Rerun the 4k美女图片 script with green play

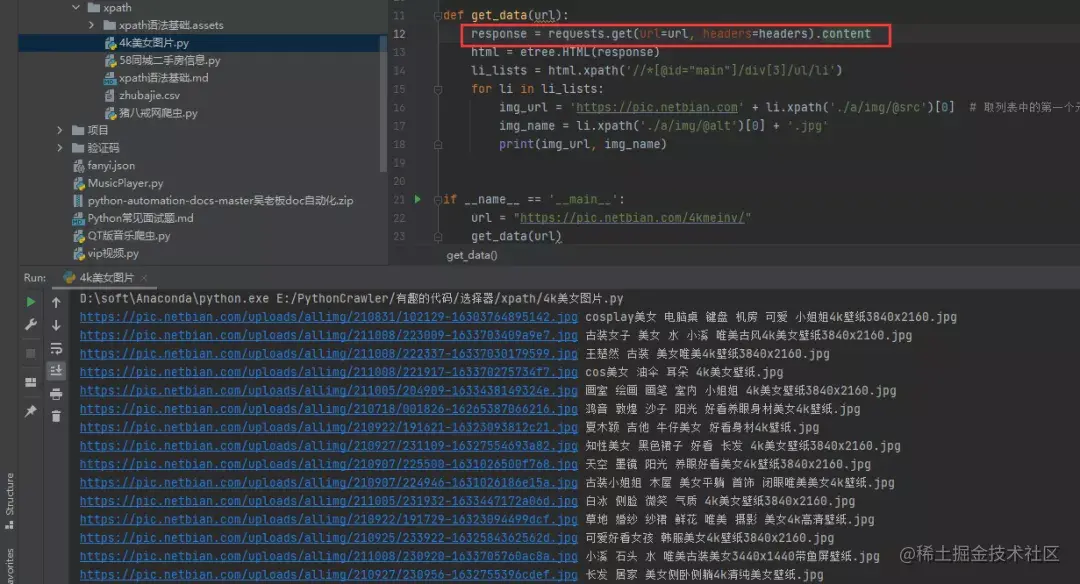click(x=30, y=302)
